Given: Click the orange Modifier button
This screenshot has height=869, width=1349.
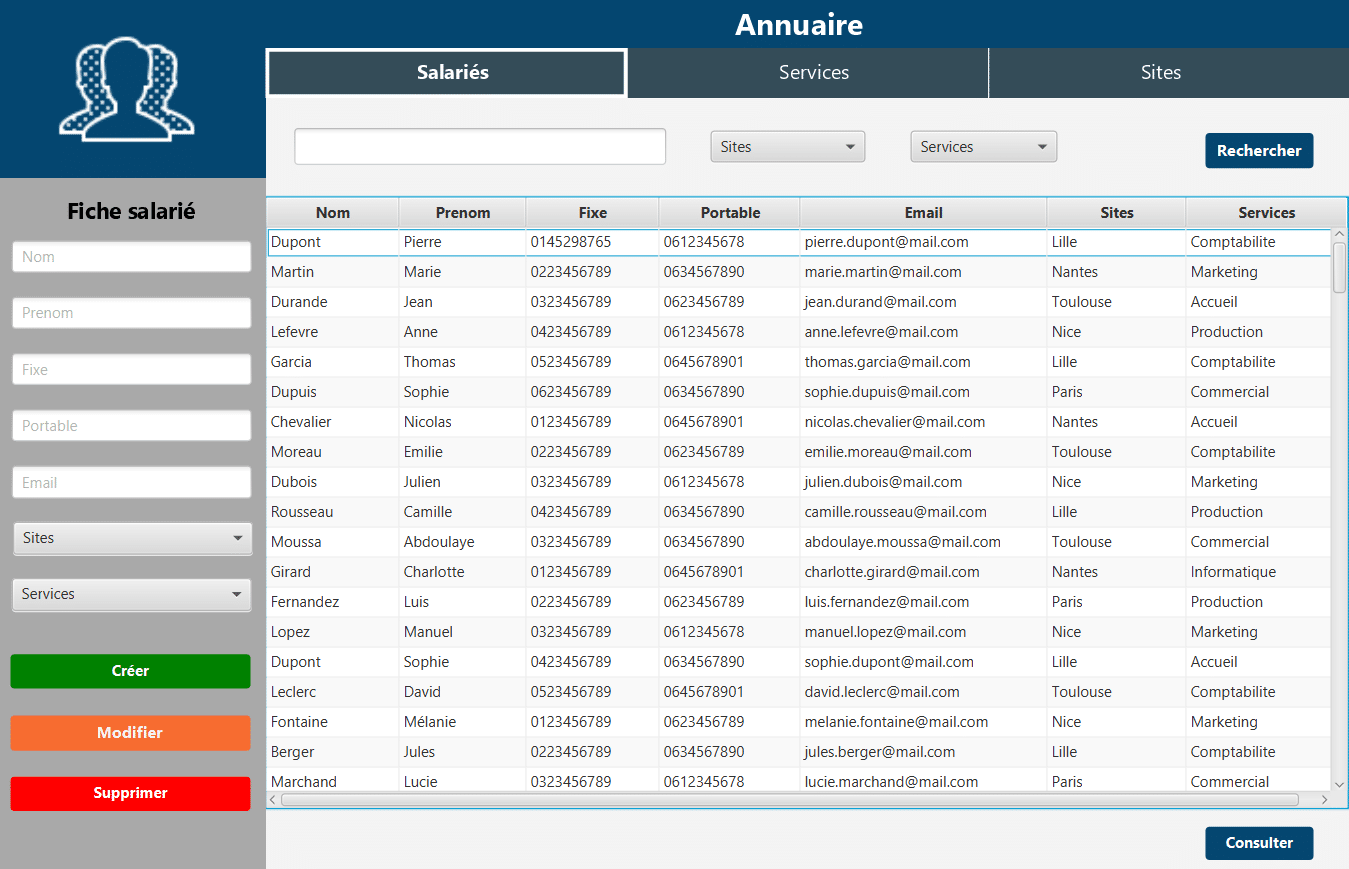Looking at the screenshot, I should pos(130,733).
